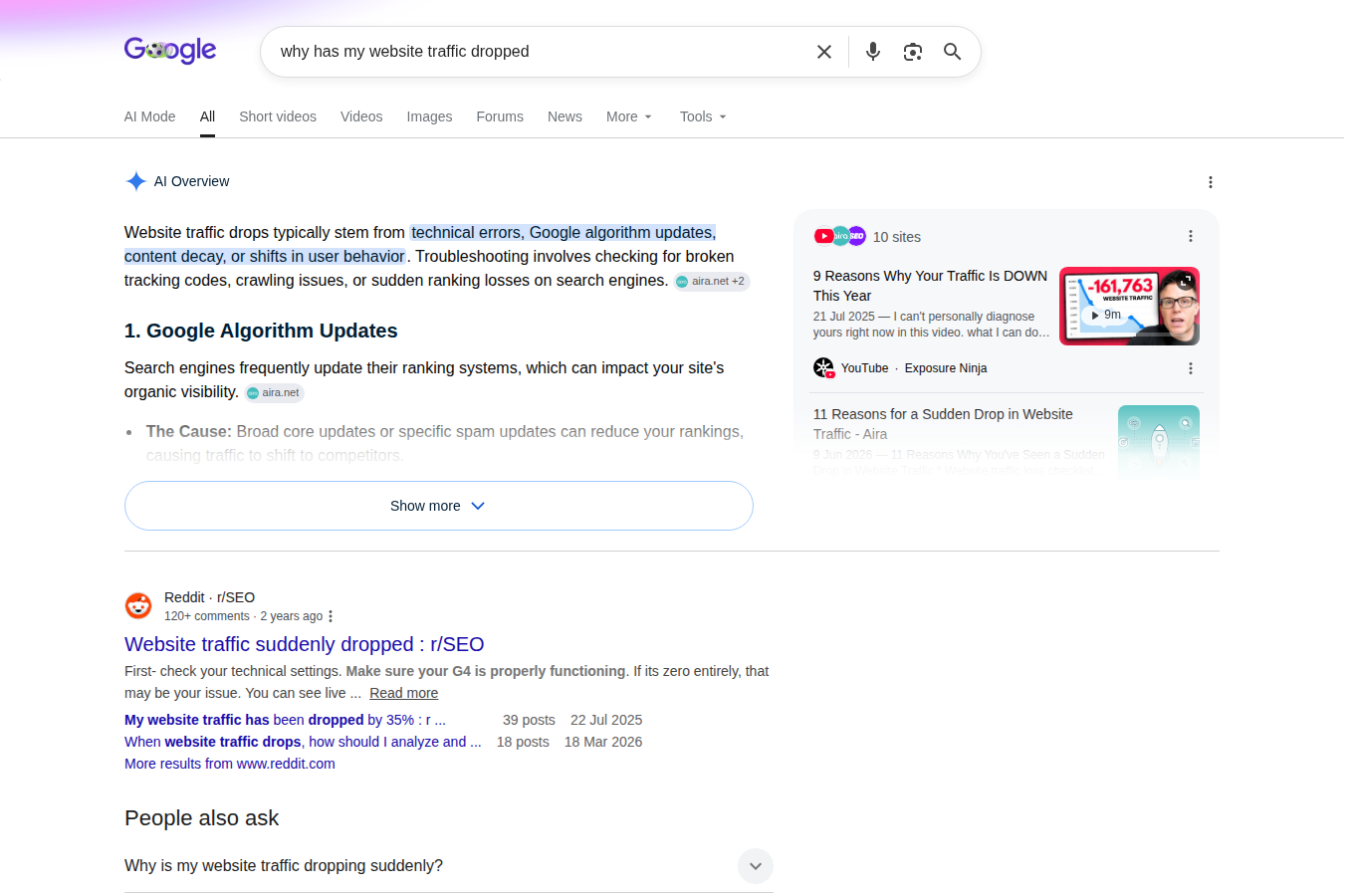Click inside the search query field

coord(538,52)
